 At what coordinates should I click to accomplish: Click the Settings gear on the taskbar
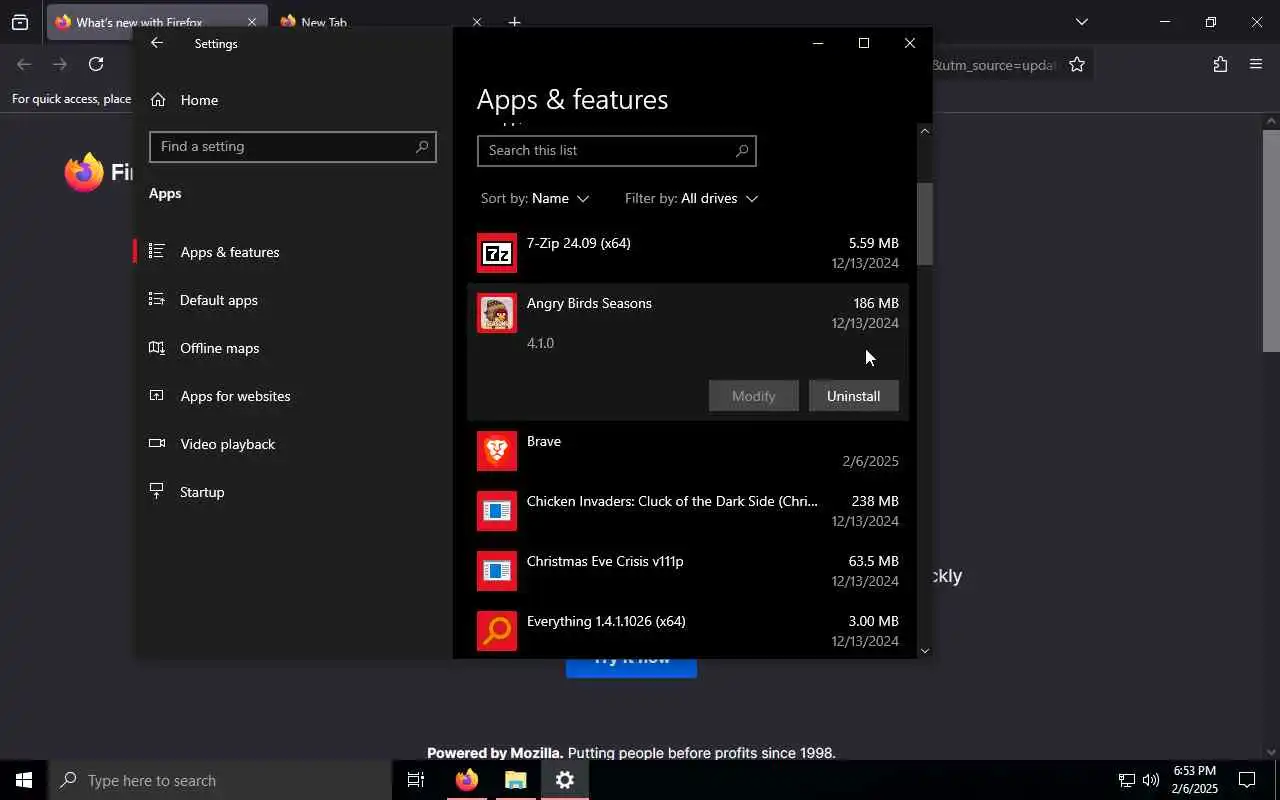565,780
